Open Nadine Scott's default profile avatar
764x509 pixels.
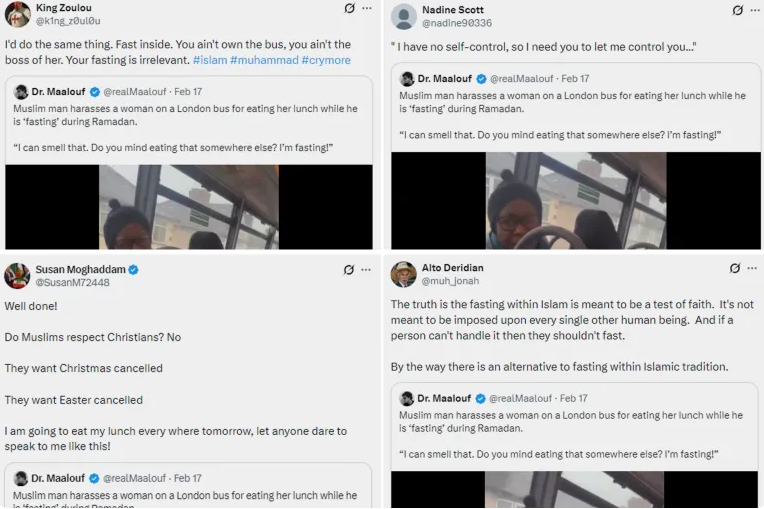[403, 16]
